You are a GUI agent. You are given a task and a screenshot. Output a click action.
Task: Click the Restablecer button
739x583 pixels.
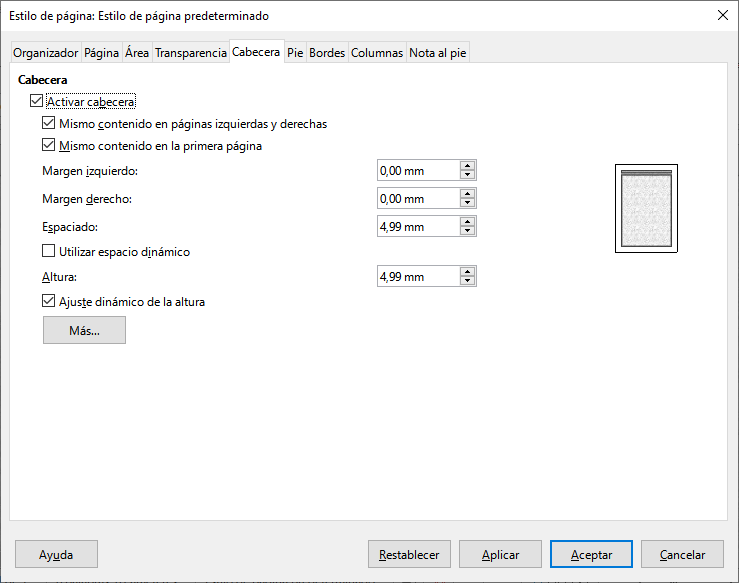409,555
